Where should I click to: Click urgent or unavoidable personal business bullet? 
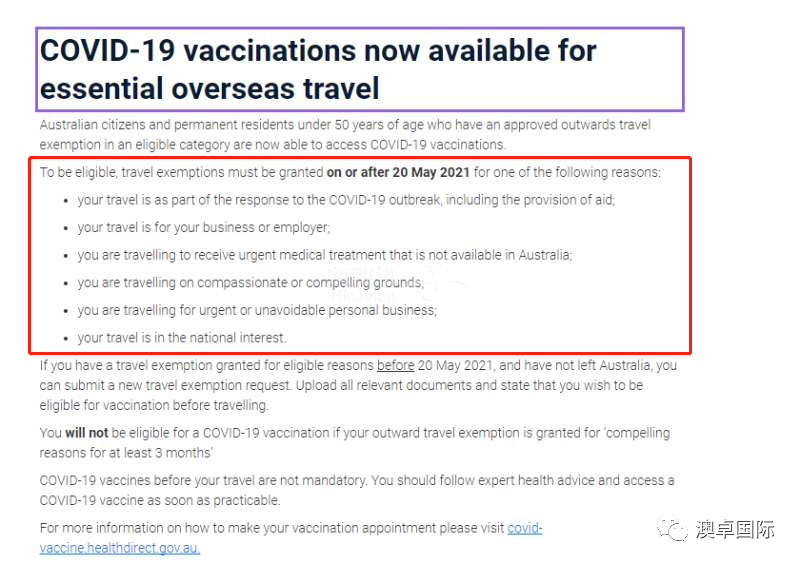pos(257,310)
